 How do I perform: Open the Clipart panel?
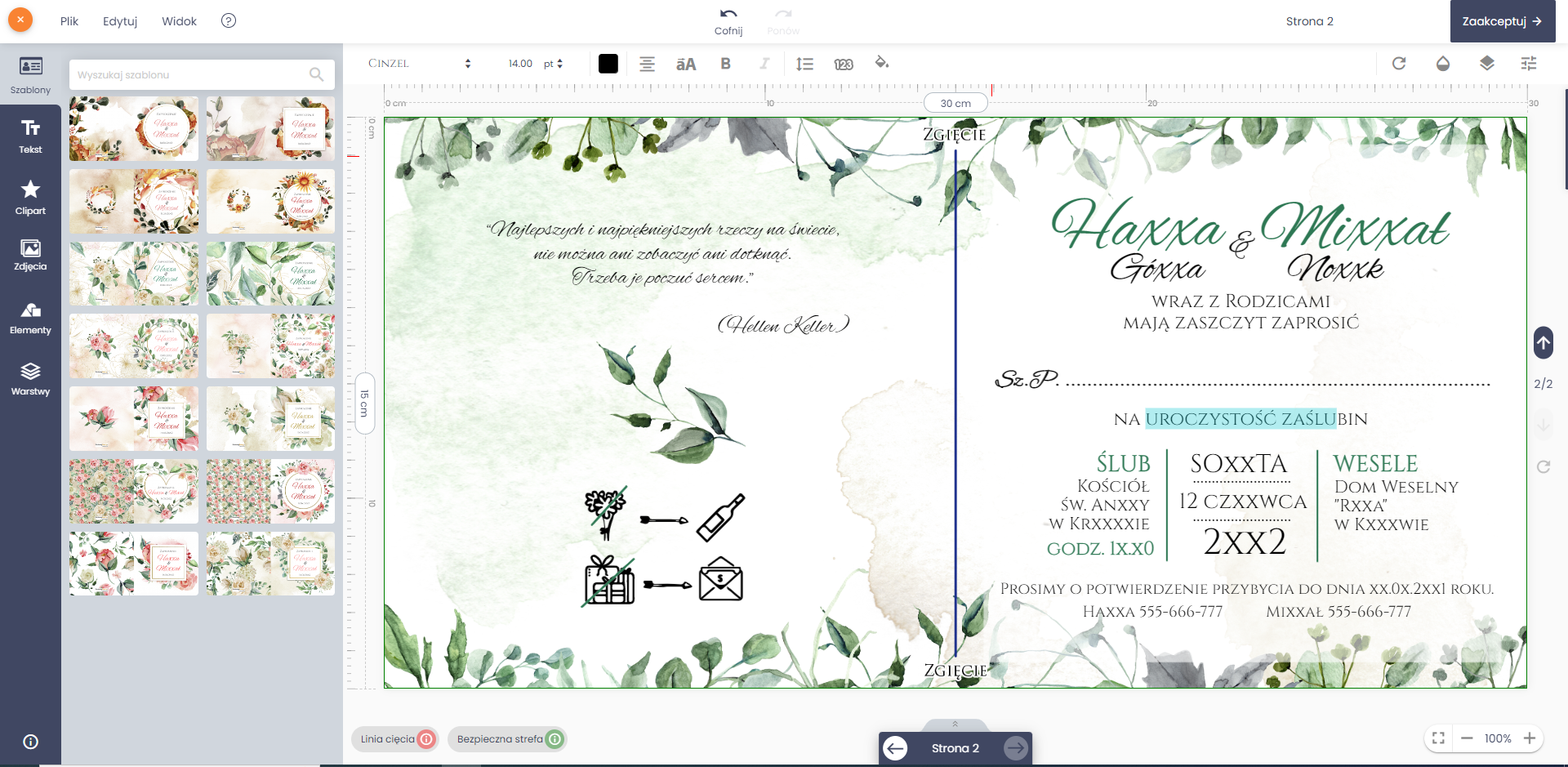30,198
